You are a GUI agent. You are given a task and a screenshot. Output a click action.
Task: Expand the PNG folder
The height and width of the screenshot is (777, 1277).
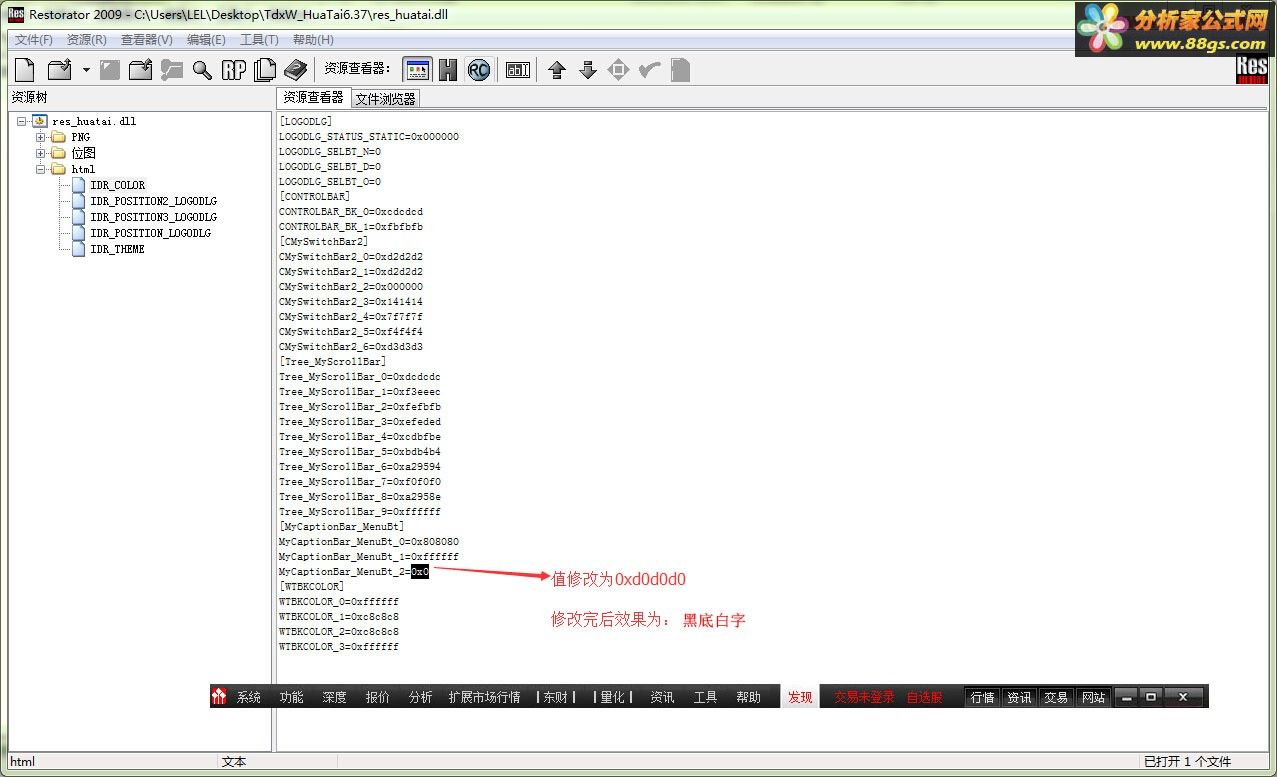pos(41,137)
